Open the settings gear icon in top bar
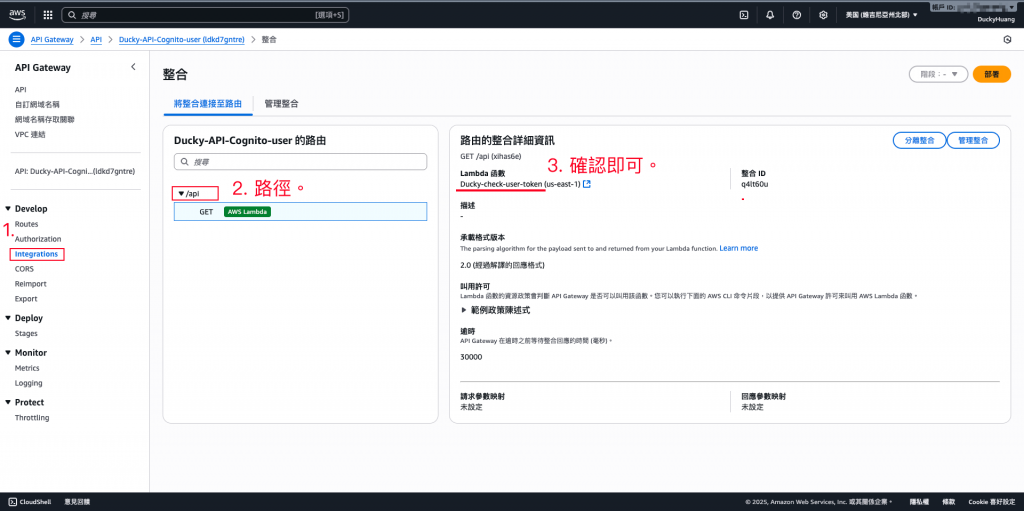The image size is (1024, 511). (x=824, y=14)
